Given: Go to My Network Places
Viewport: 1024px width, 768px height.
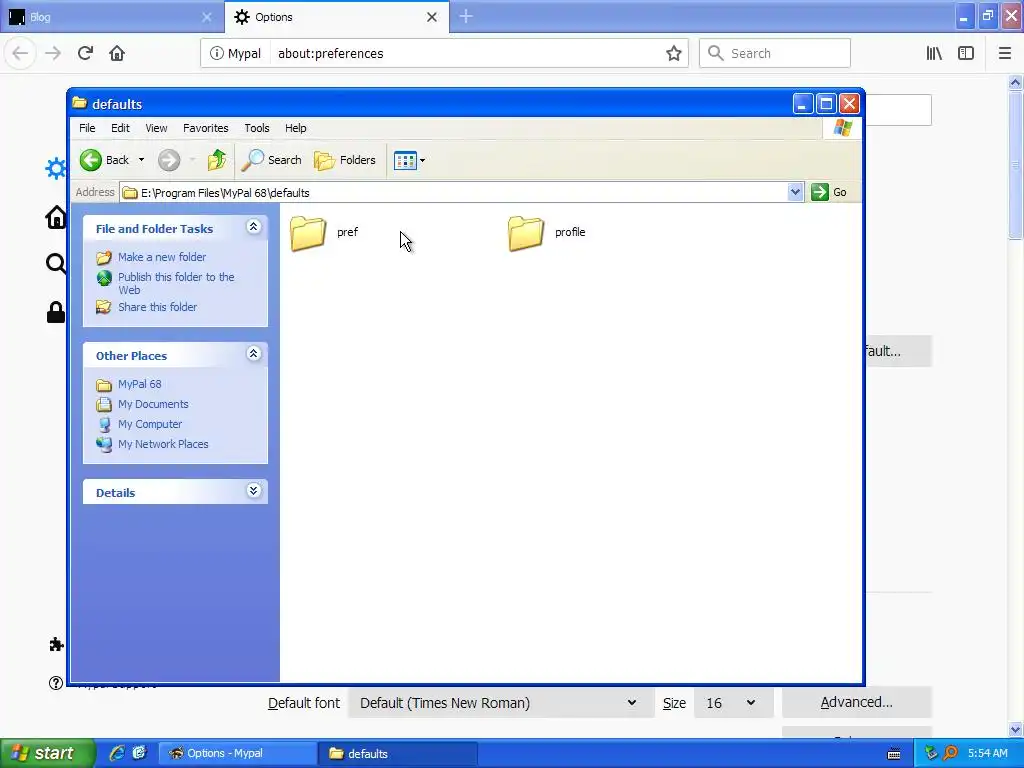Looking at the screenshot, I should (x=163, y=444).
